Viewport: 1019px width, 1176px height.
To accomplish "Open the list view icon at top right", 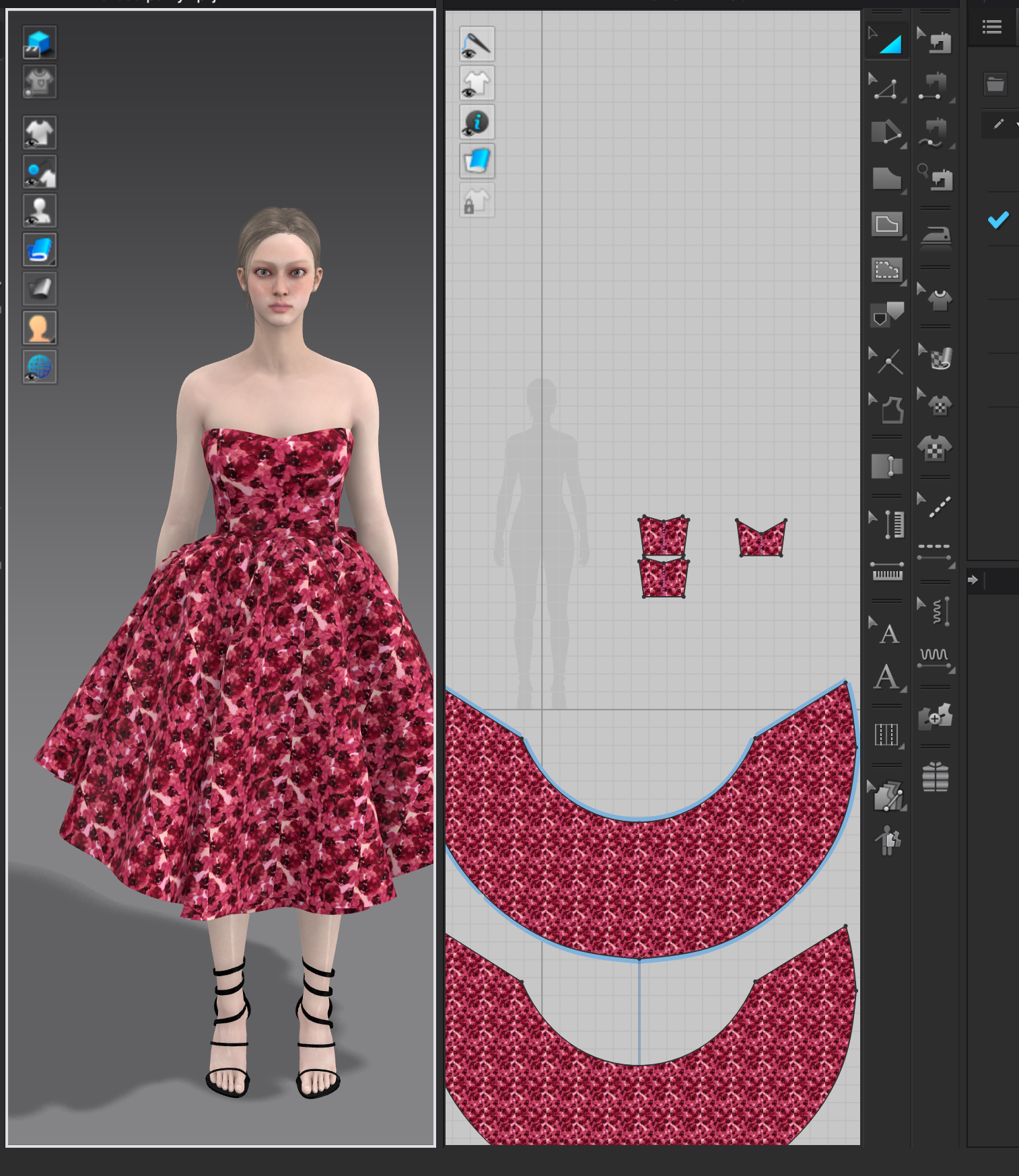I will click(x=992, y=27).
